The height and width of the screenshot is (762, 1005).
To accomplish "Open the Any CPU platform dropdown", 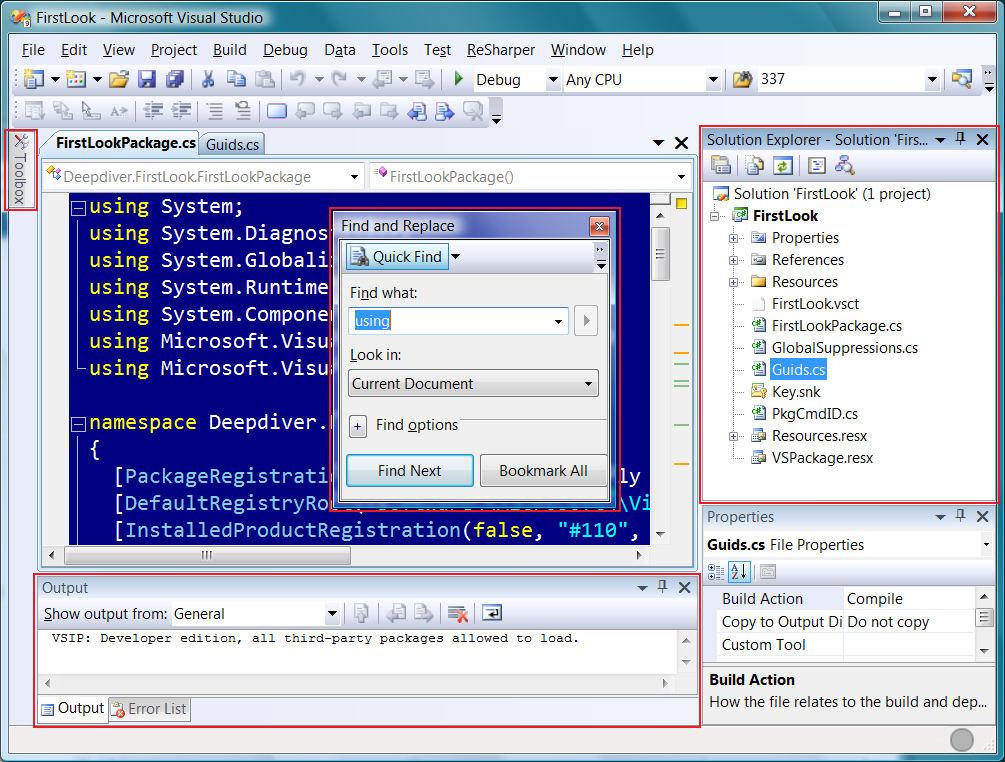I will pyautogui.click(x=713, y=80).
